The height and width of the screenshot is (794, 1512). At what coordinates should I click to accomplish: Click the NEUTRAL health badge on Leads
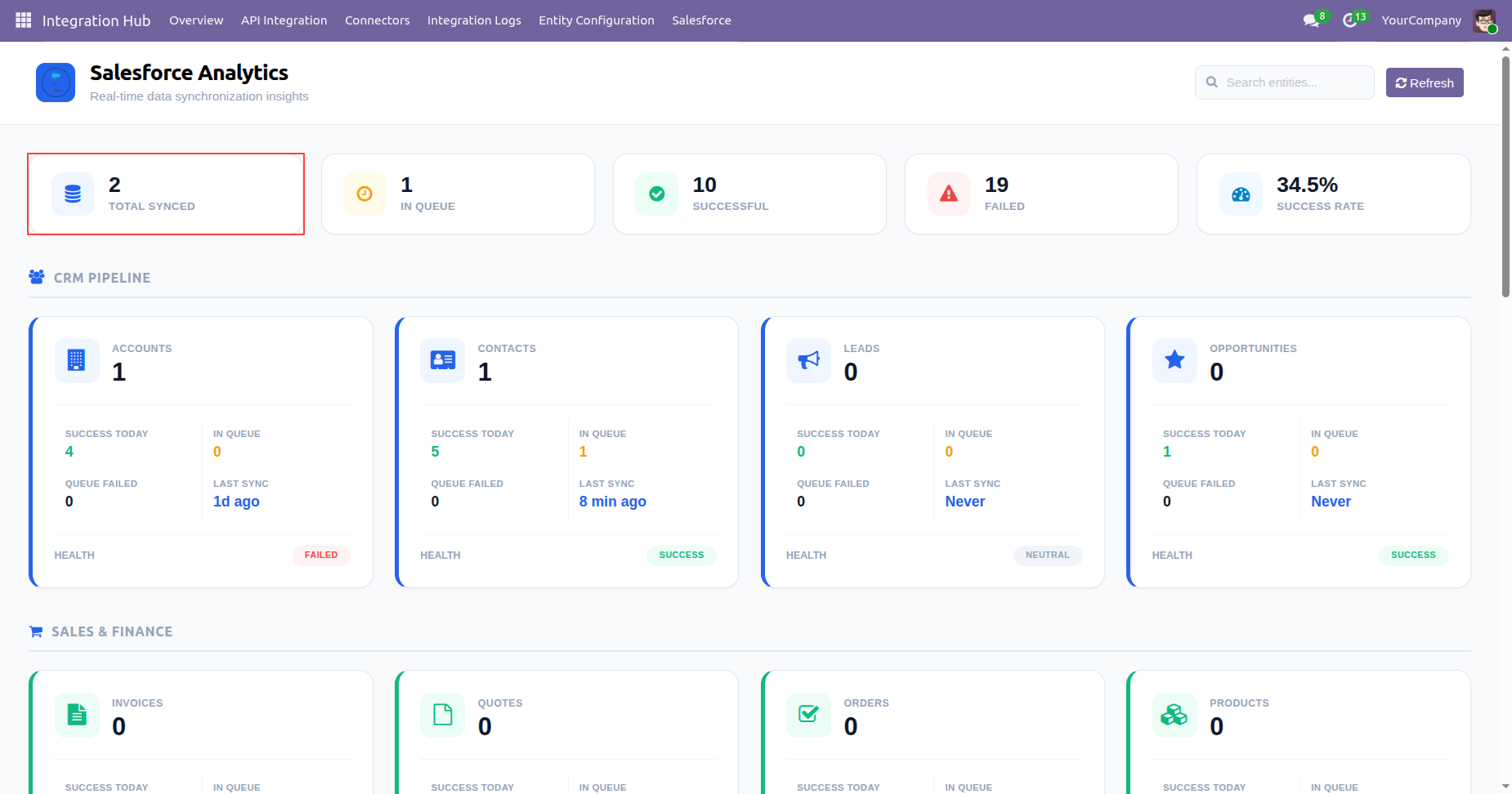(1048, 555)
